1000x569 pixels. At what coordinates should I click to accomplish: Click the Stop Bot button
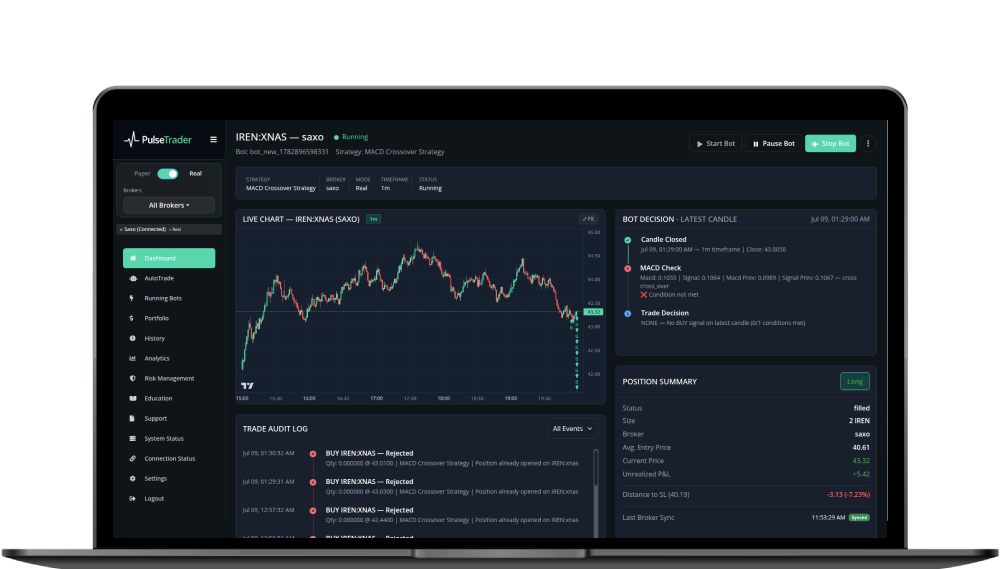[830, 144]
